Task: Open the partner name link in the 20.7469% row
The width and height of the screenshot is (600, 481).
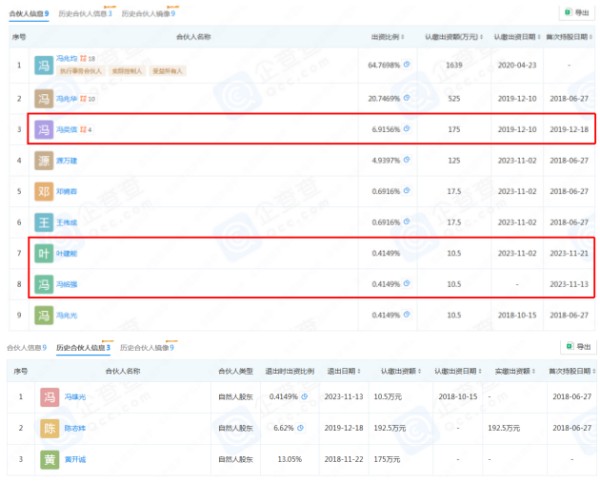Action: click(x=67, y=99)
